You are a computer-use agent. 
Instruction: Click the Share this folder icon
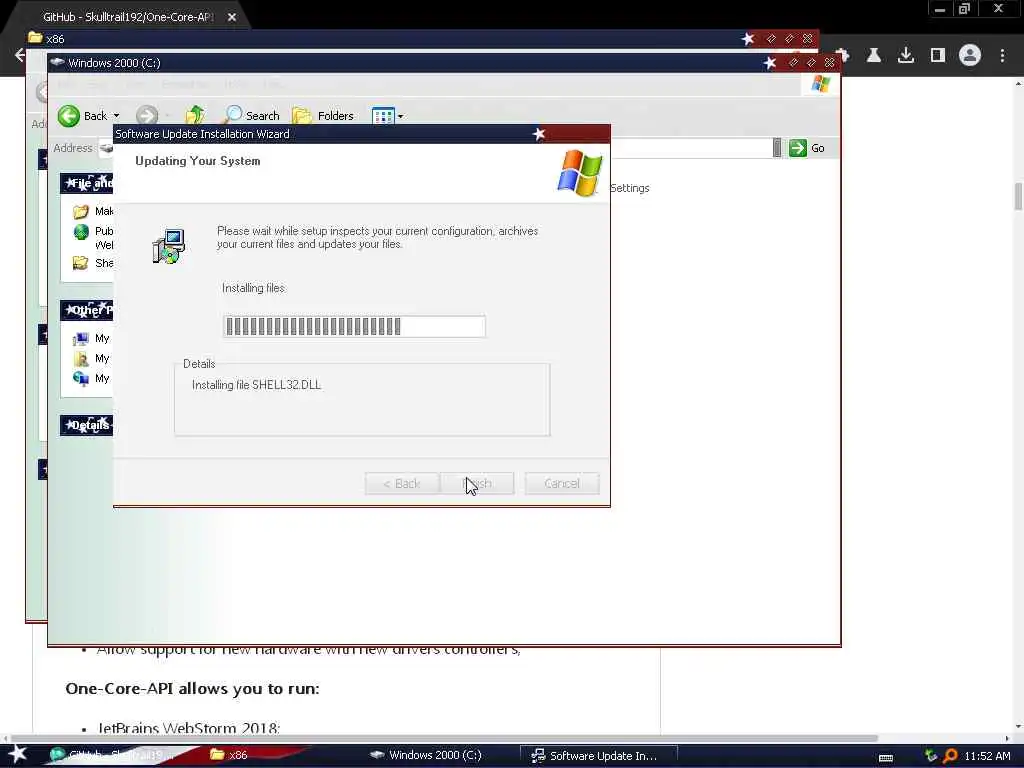80,263
